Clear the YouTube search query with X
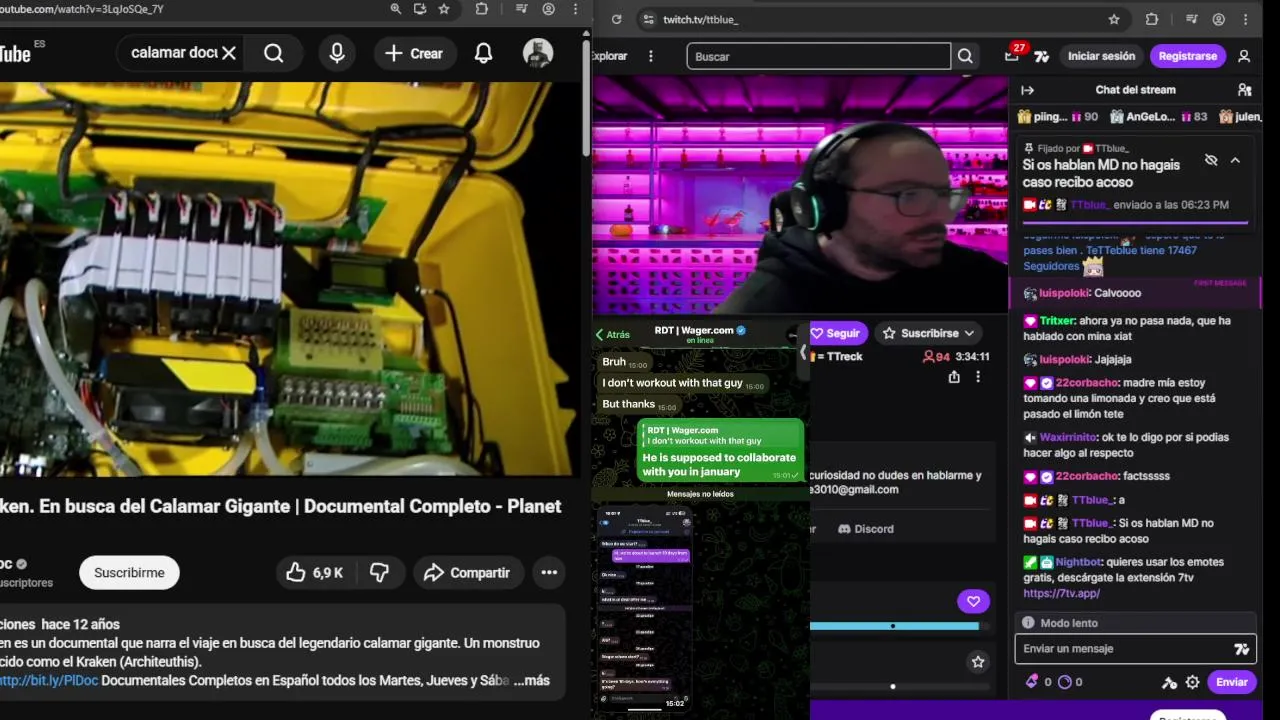Viewport: 1280px width, 720px height. click(x=229, y=53)
